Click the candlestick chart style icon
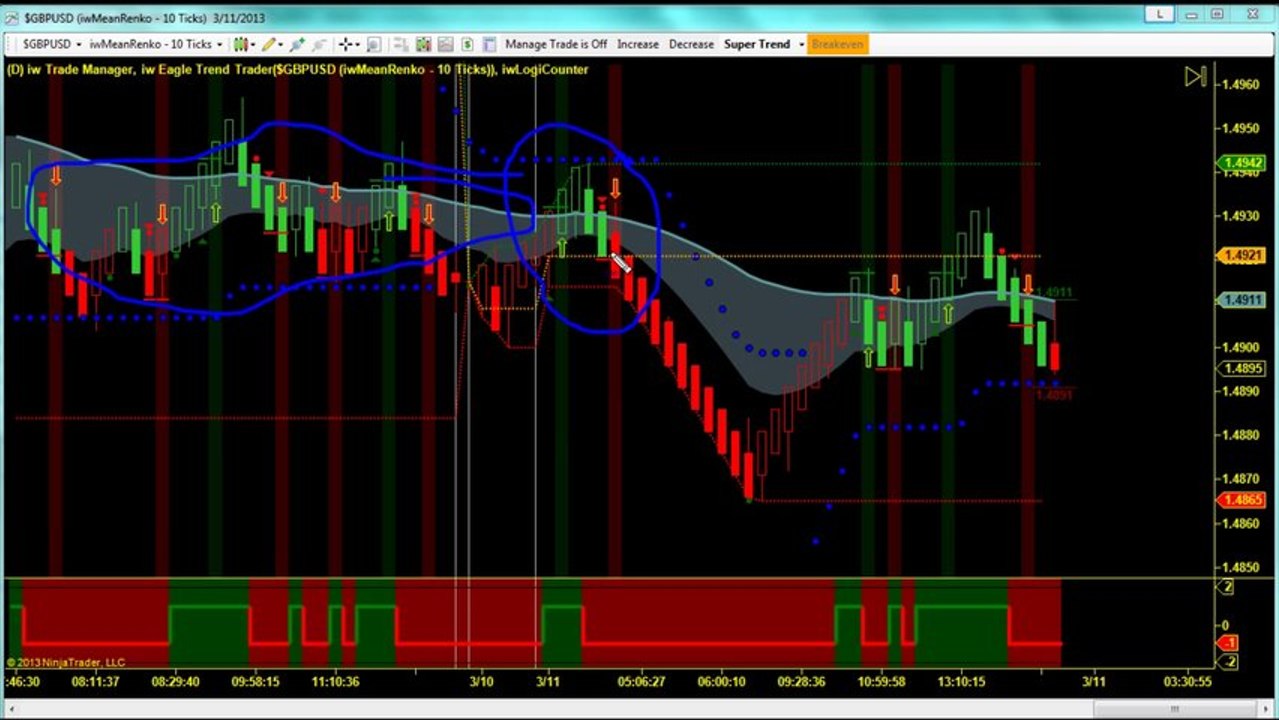The image size is (1279, 720). click(240, 44)
